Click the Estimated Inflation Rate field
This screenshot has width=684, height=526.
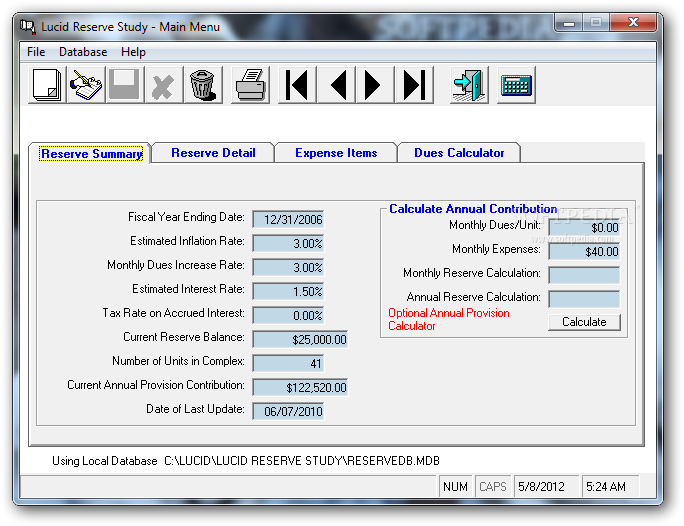point(288,243)
